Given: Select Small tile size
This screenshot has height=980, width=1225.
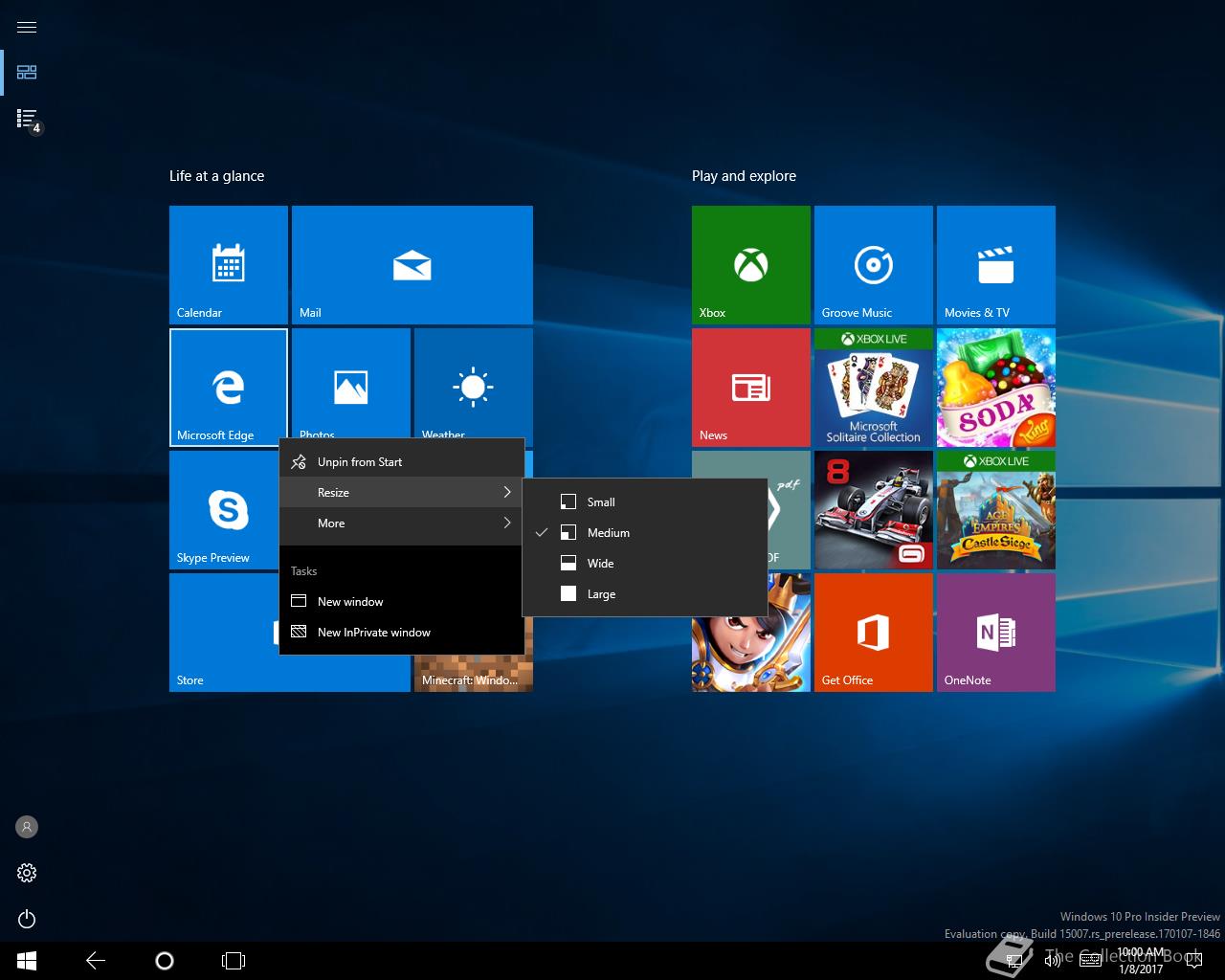Looking at the screenshot, I should click(x=645, y=501).
